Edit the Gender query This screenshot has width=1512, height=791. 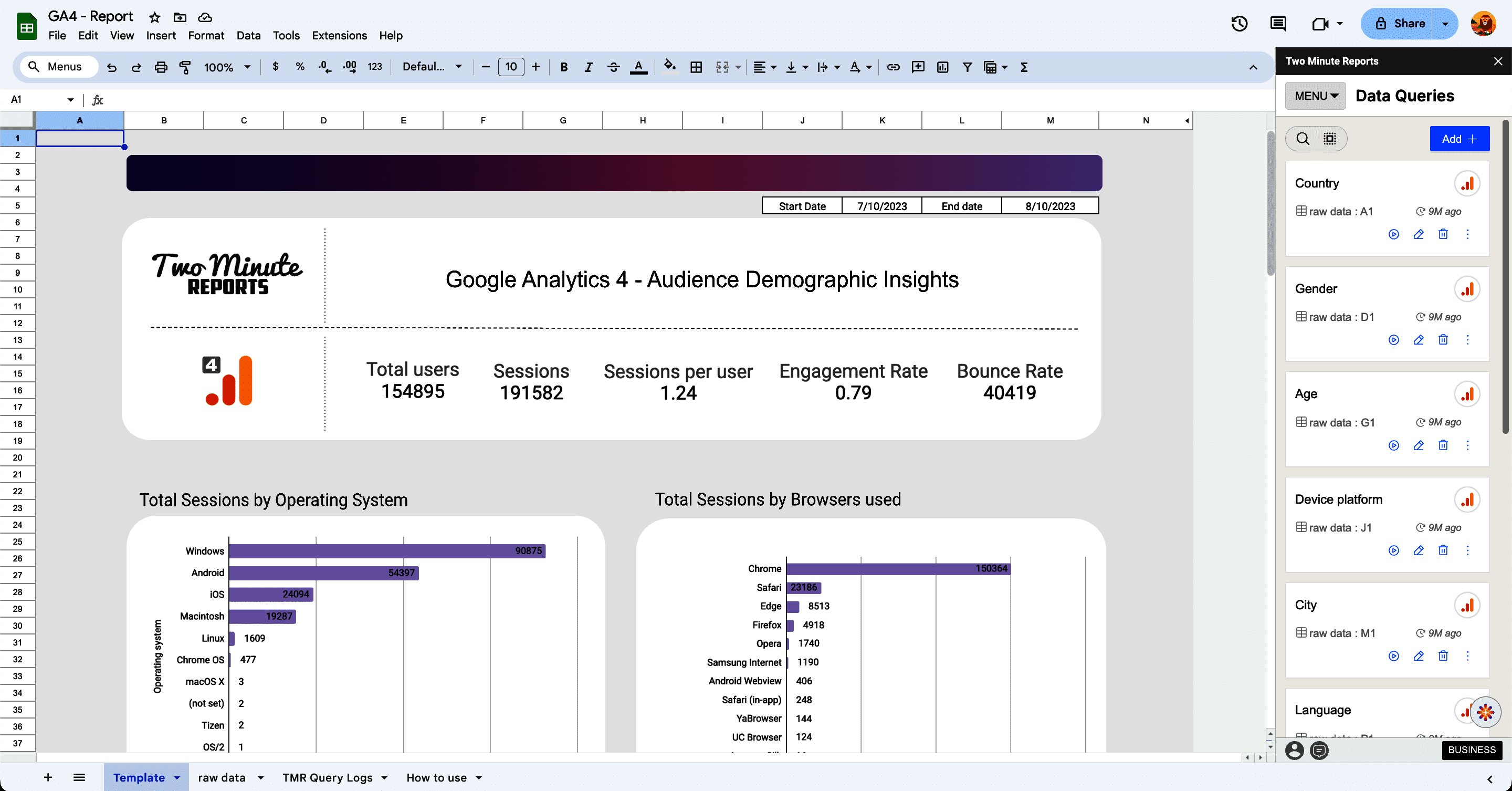[1418, 340]
